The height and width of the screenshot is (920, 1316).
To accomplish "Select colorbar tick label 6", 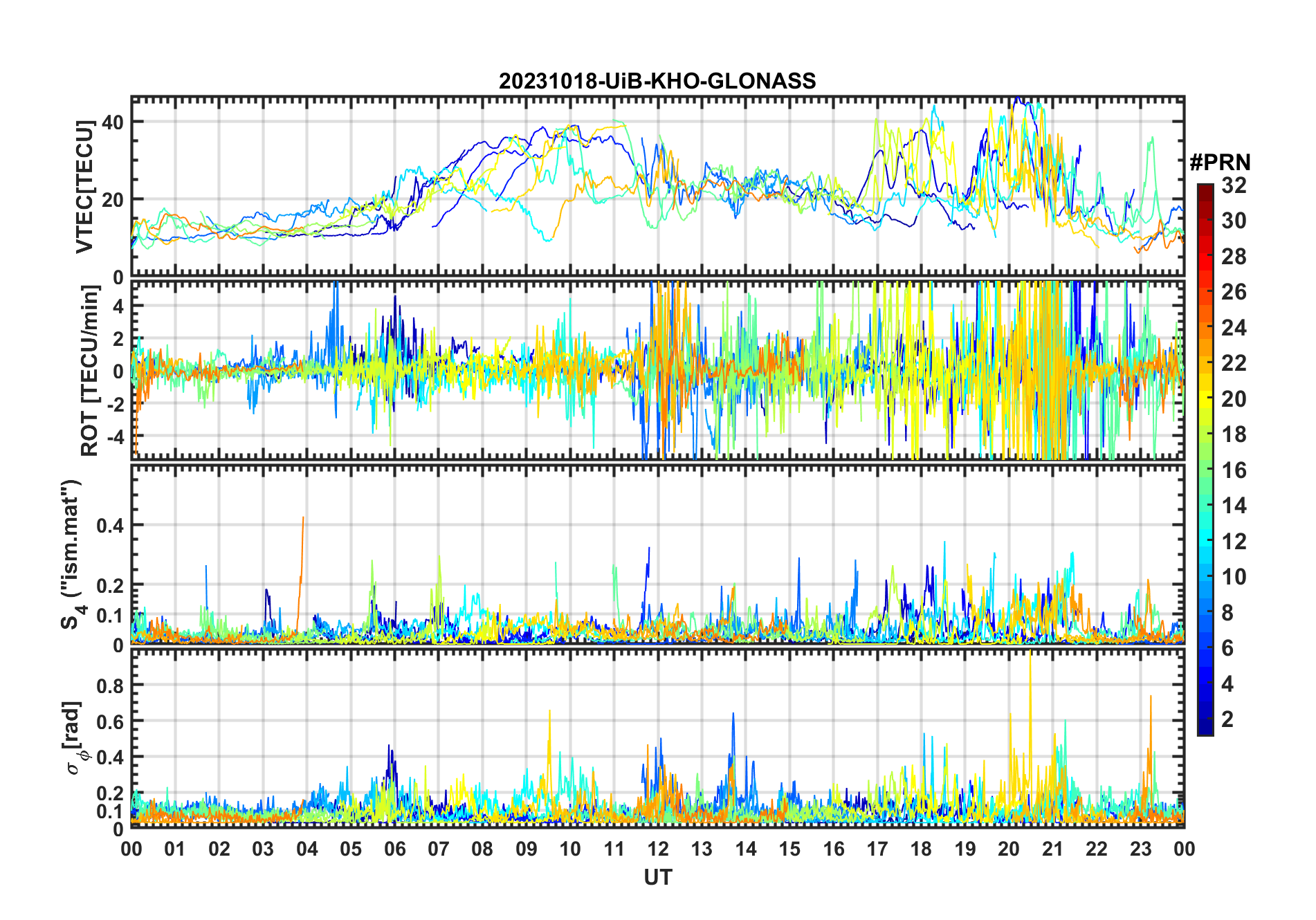I will (1227, 648).
